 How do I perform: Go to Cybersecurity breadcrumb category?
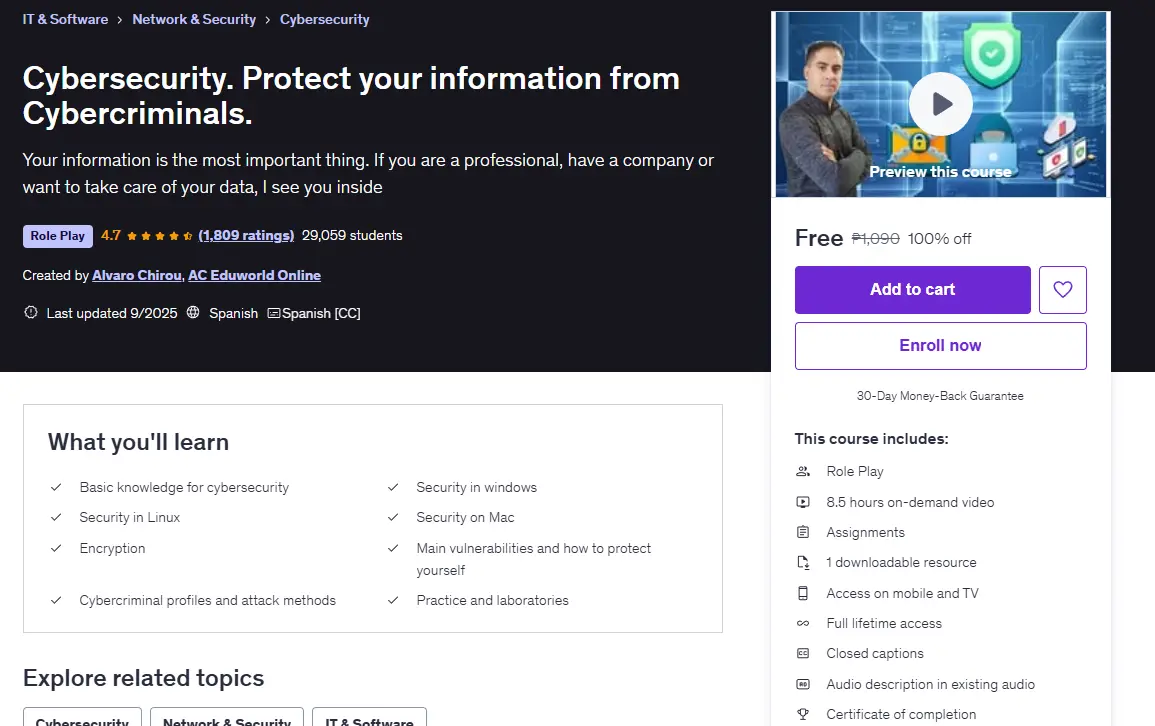[x=324, y=19]
